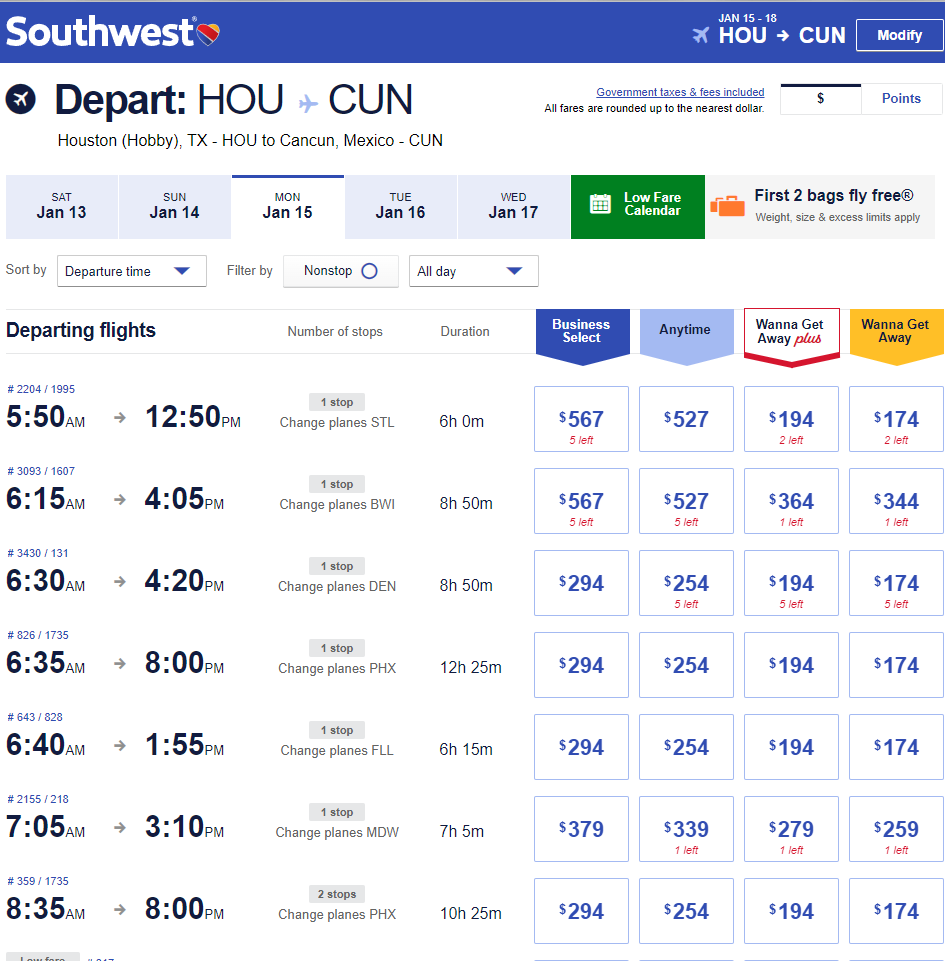
Task: Open flight numbers # 2155 / 218 link
Action: pyautogui.click(x=38, y=799)
